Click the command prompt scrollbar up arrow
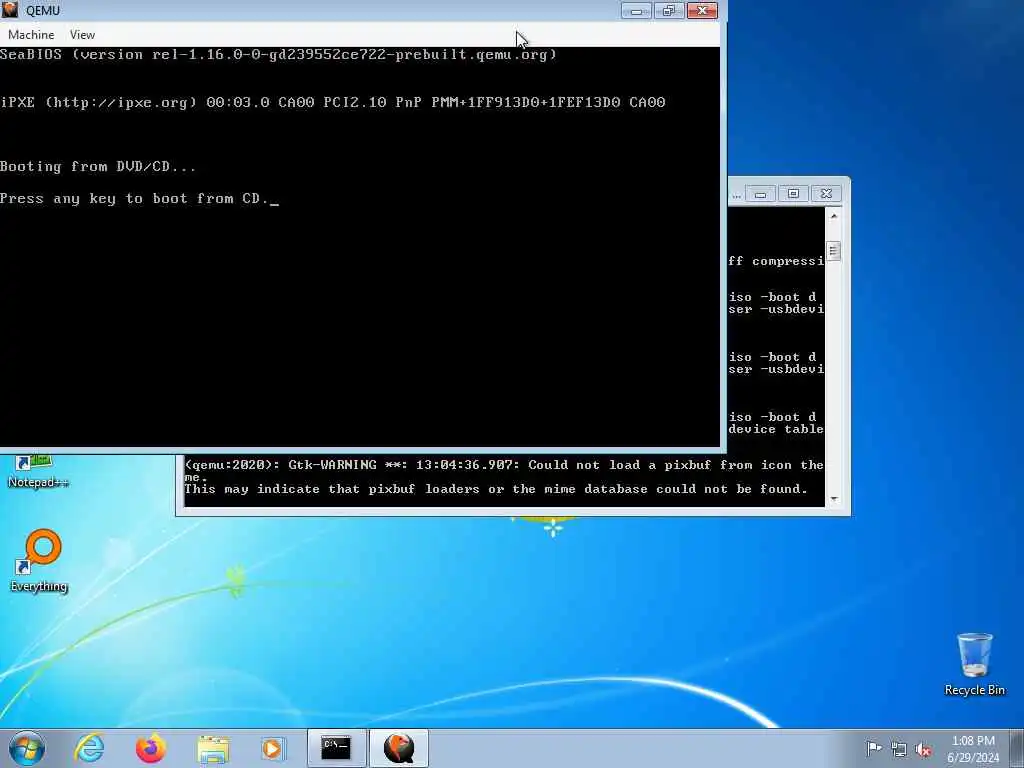Viewport: 1024px width, 768px height. [833, 216]
